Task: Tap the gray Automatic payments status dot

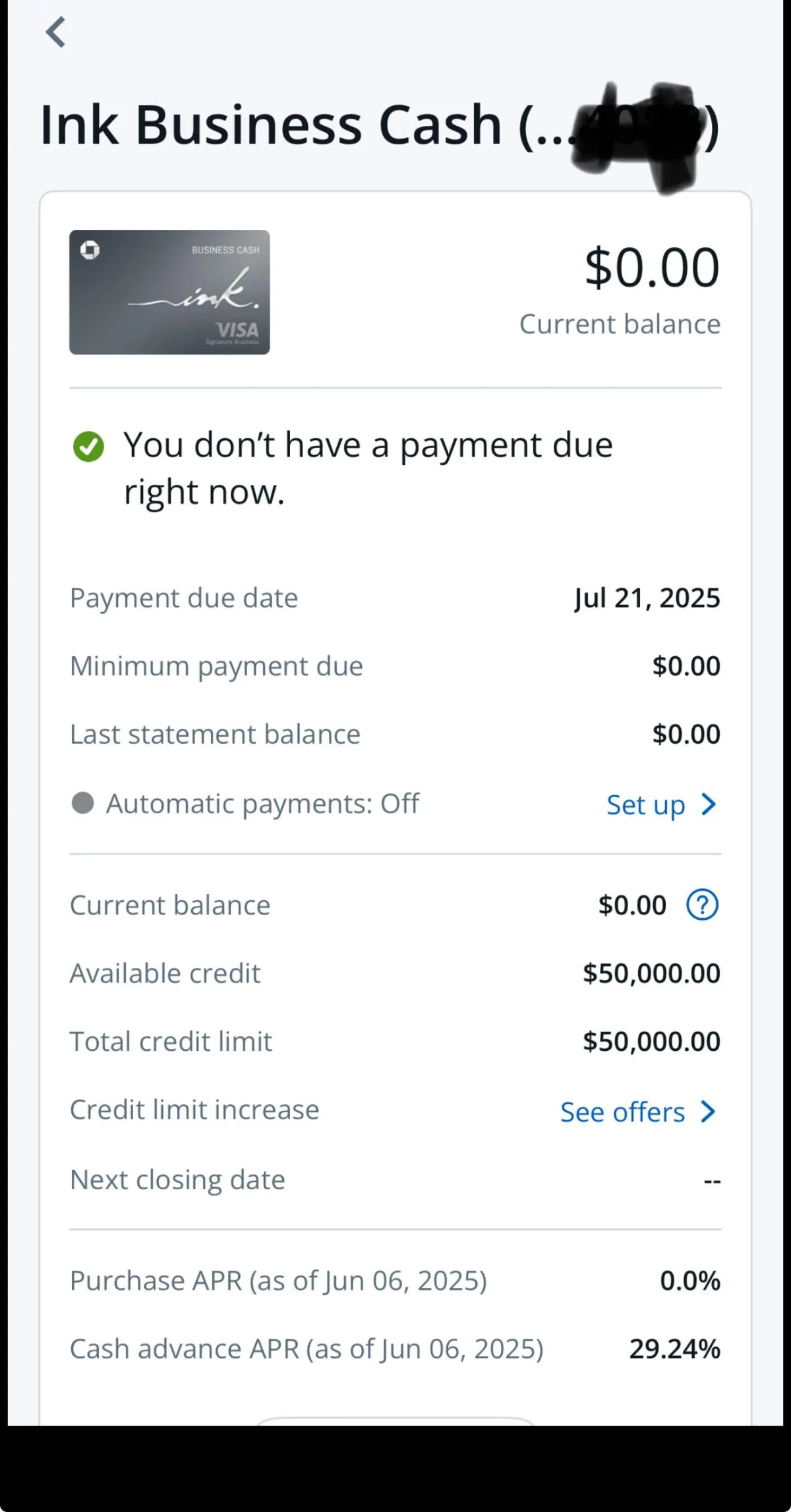Action: click(x=82, y=803)
